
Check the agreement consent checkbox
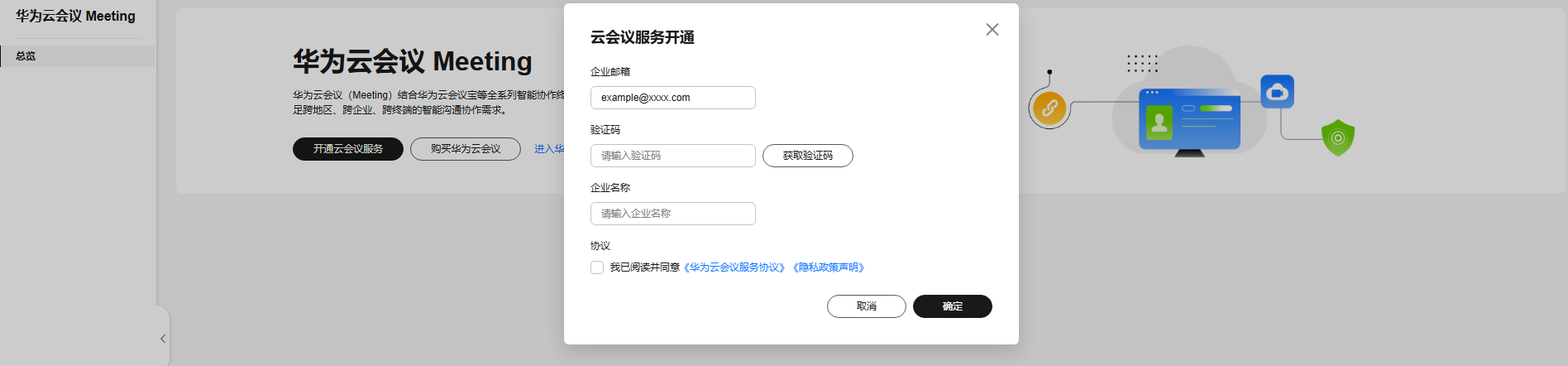point(597,267)
